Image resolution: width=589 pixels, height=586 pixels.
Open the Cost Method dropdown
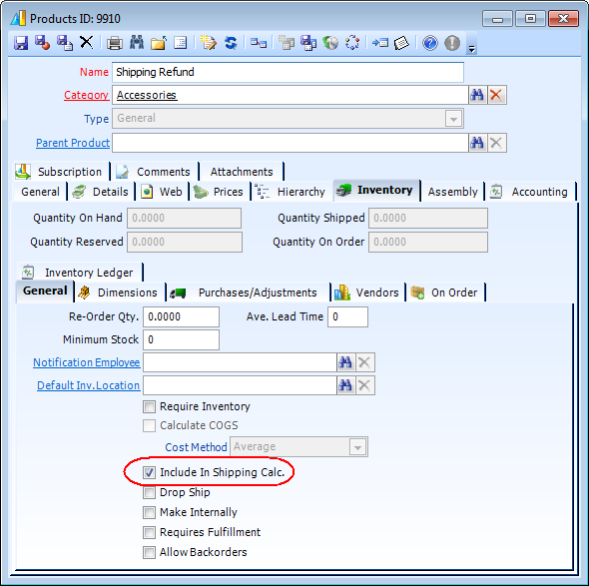coord(358,447)
